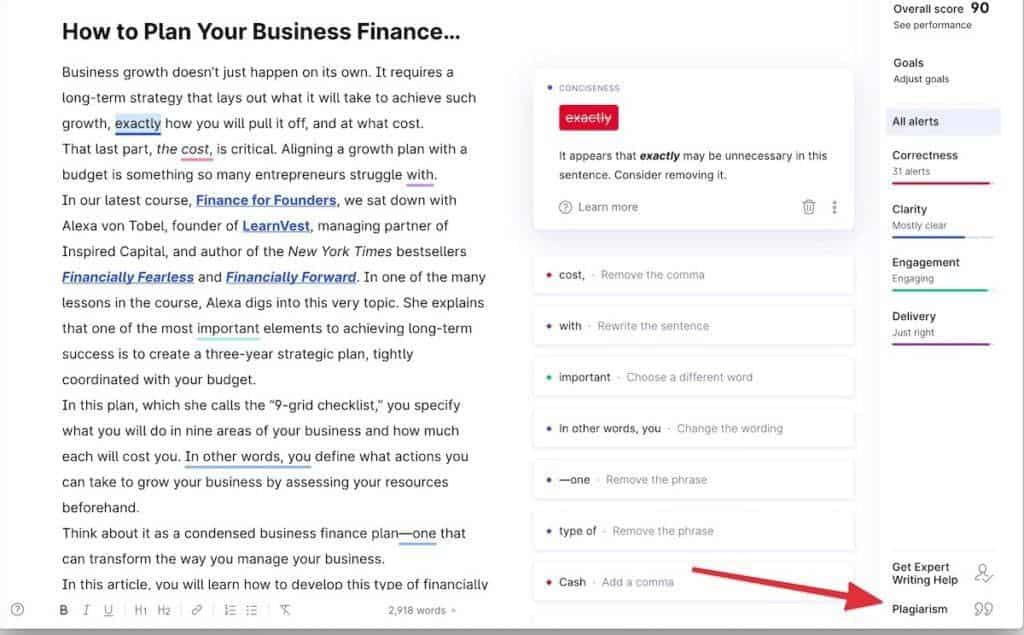Image resolution: width=1024 pixels, height=635 pixels.
Task: Open the three-dot menu on the Conciseness card
Action: click(835, 207)
